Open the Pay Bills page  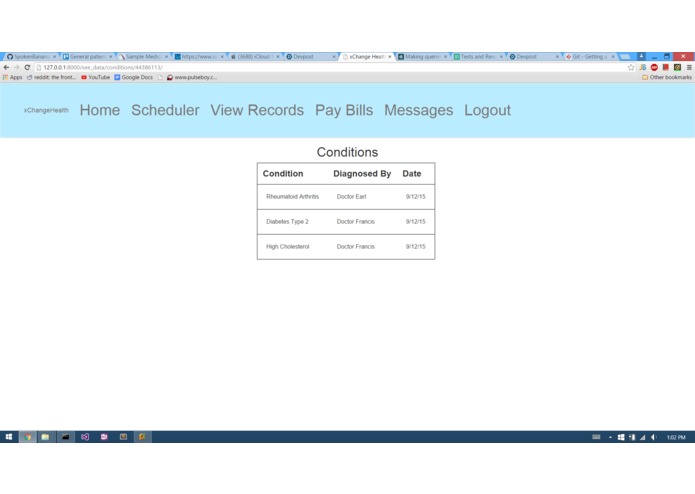point(344,110)
